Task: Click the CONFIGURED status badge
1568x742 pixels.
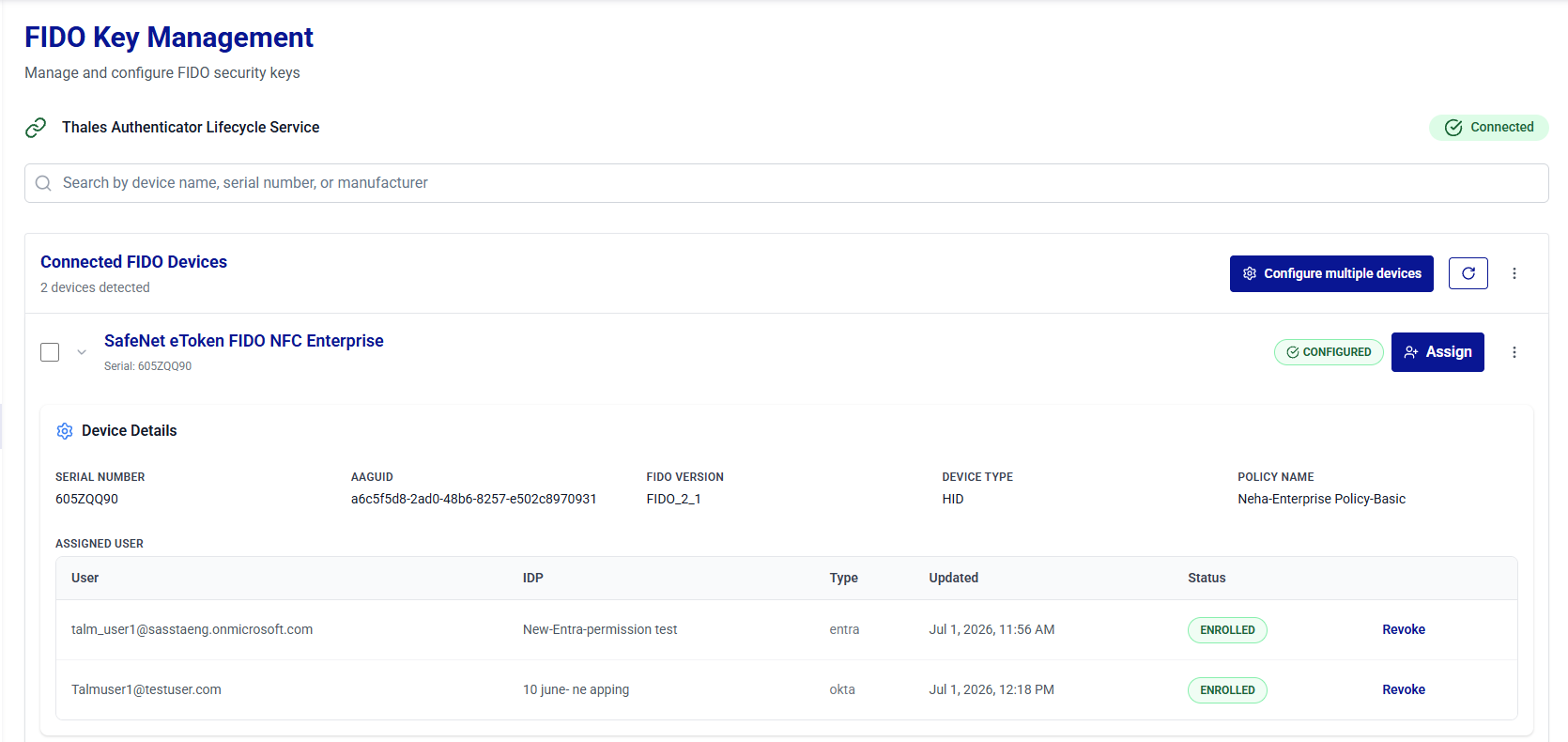Action: click(x=1329, y=352)
